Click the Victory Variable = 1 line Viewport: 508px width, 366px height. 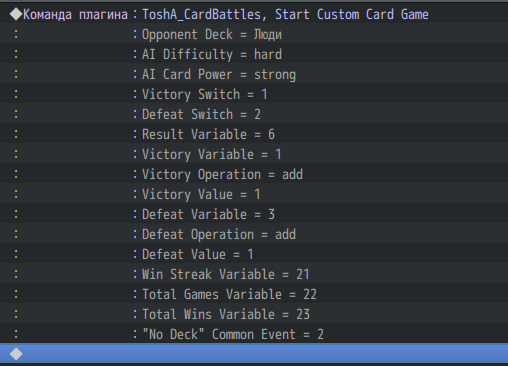[254, 154]
